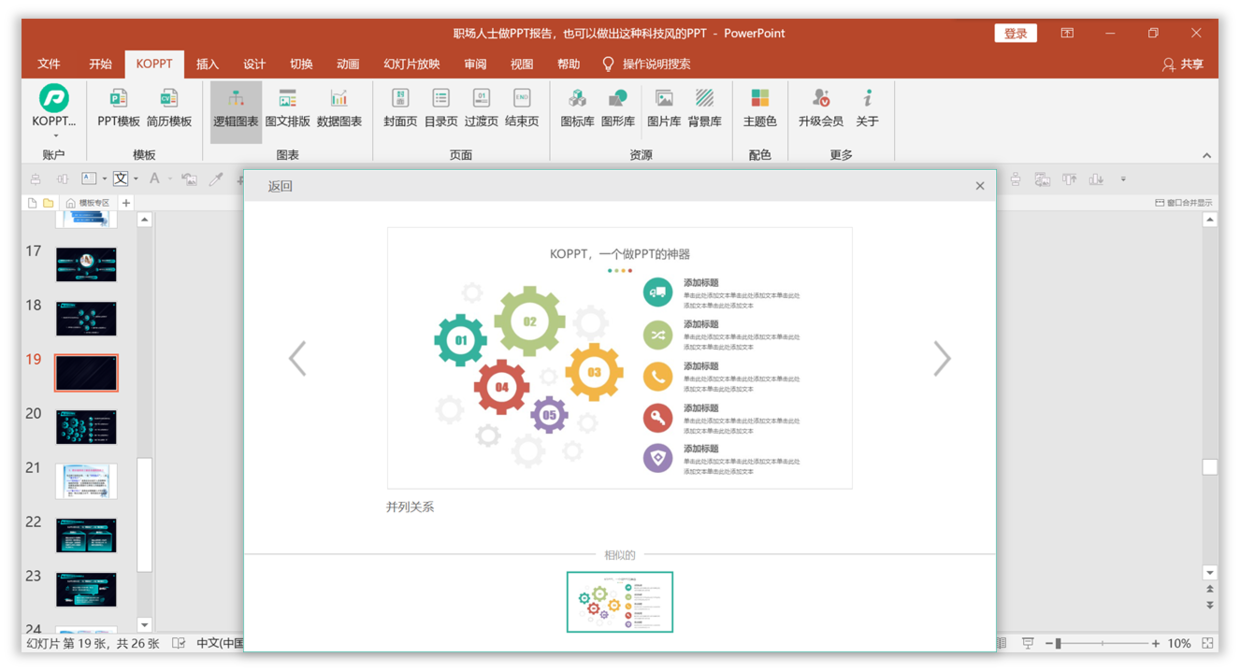Image resolution: width=1240 pixels, height=671 pixels.
Task: Select slide 17 thumbnail
Action: pyautogui.click(x=86, y=264)
